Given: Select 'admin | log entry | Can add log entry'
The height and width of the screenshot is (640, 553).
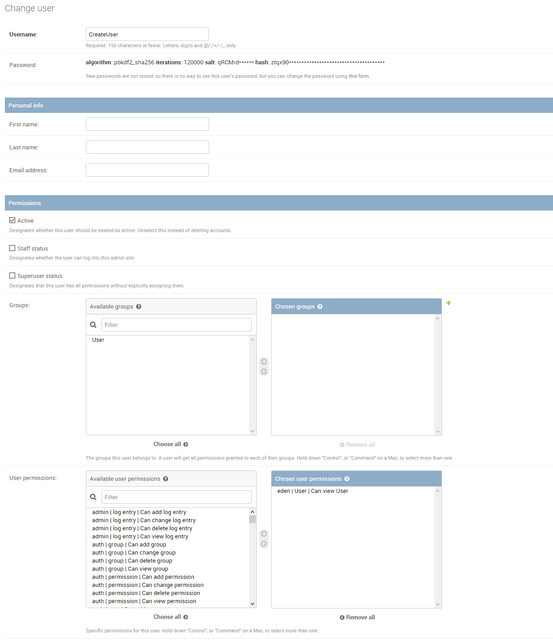Looking at the screenshot, I should tap(139, 512).
